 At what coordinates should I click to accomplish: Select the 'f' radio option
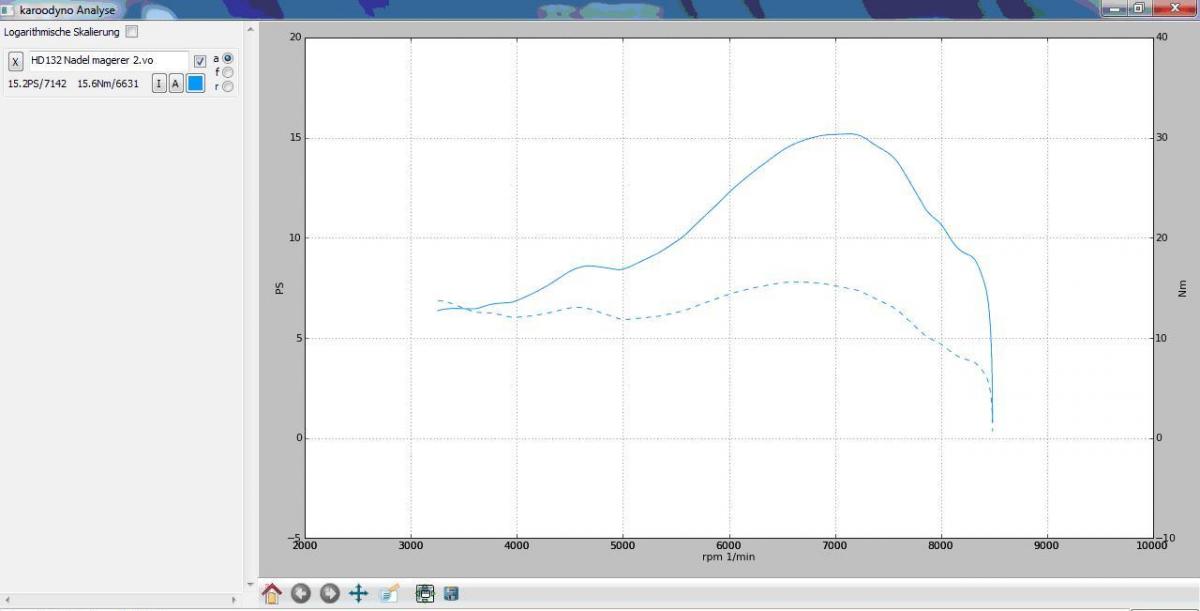(228, 72)
